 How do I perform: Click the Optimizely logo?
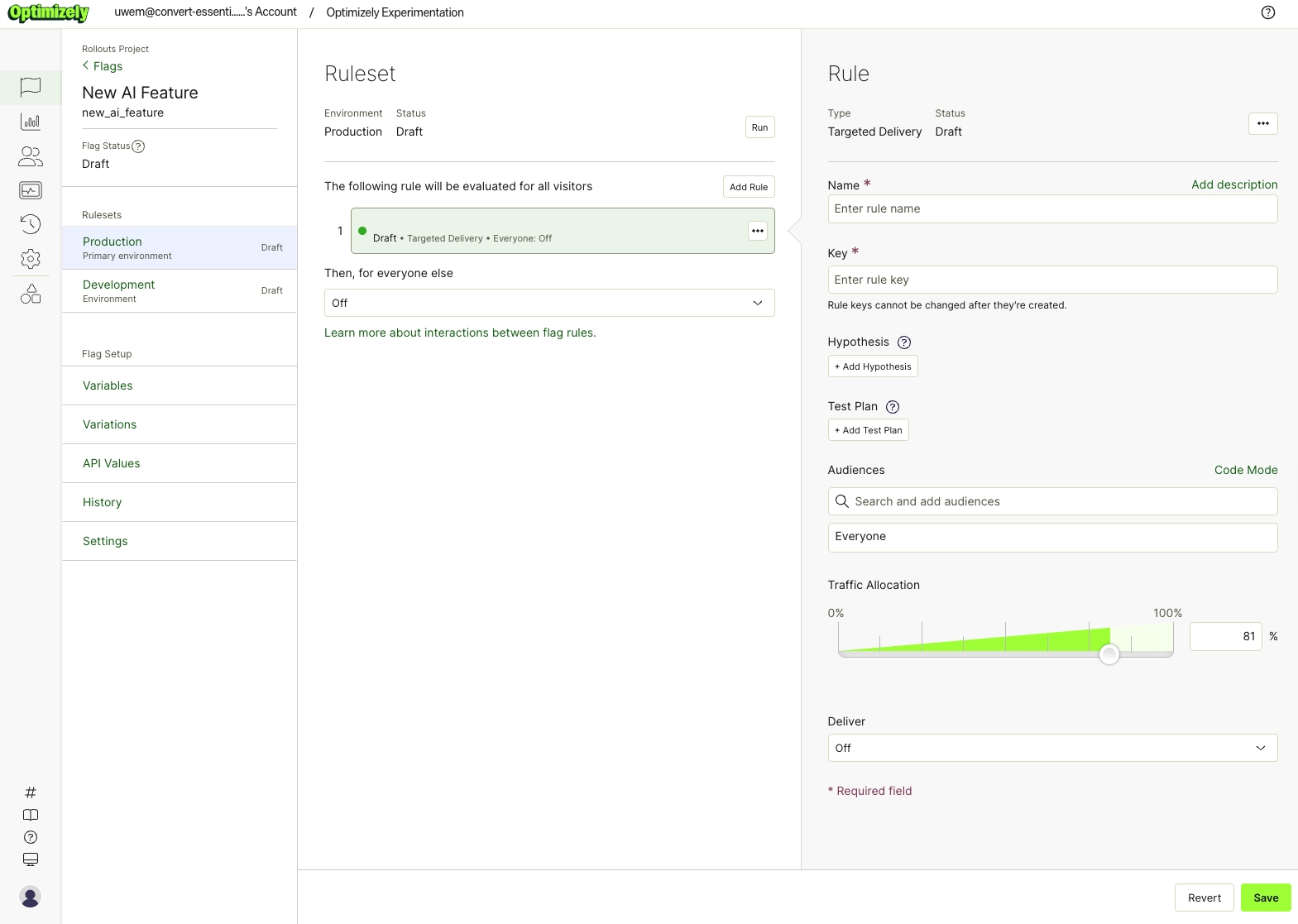48,12
